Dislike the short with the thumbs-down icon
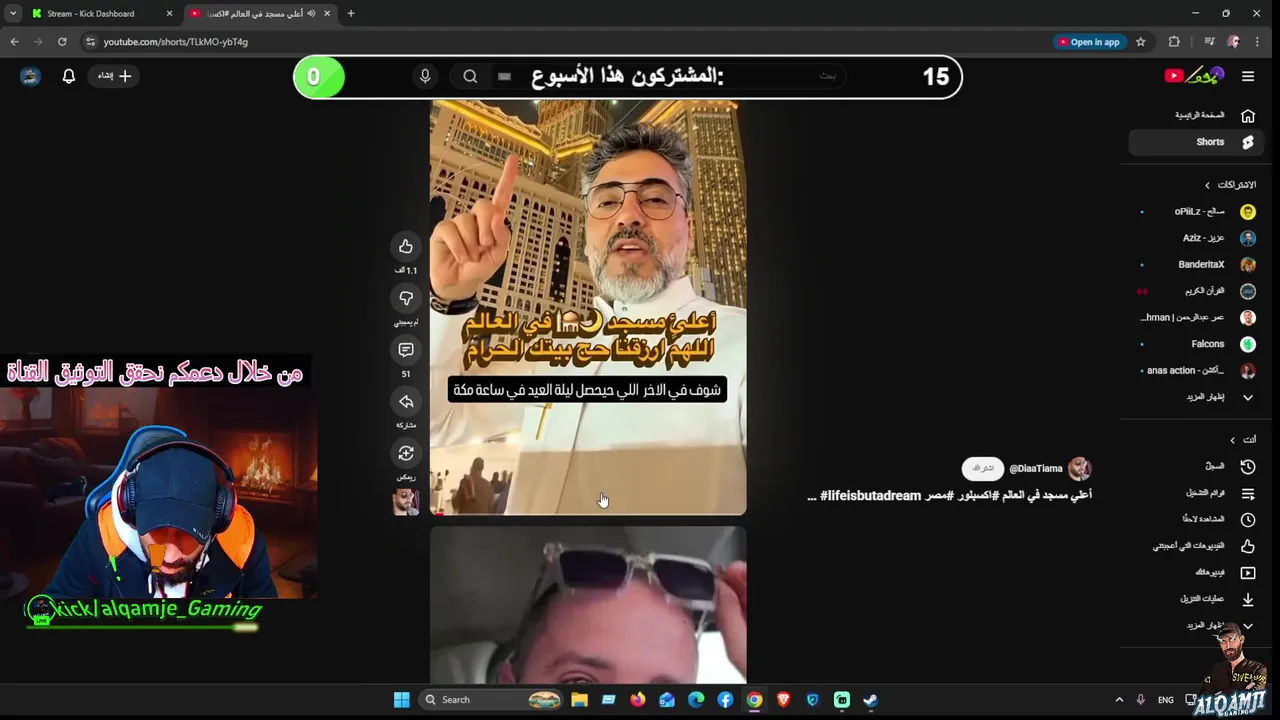Viewport: 1280px width, 720px height. pos(406,298)
